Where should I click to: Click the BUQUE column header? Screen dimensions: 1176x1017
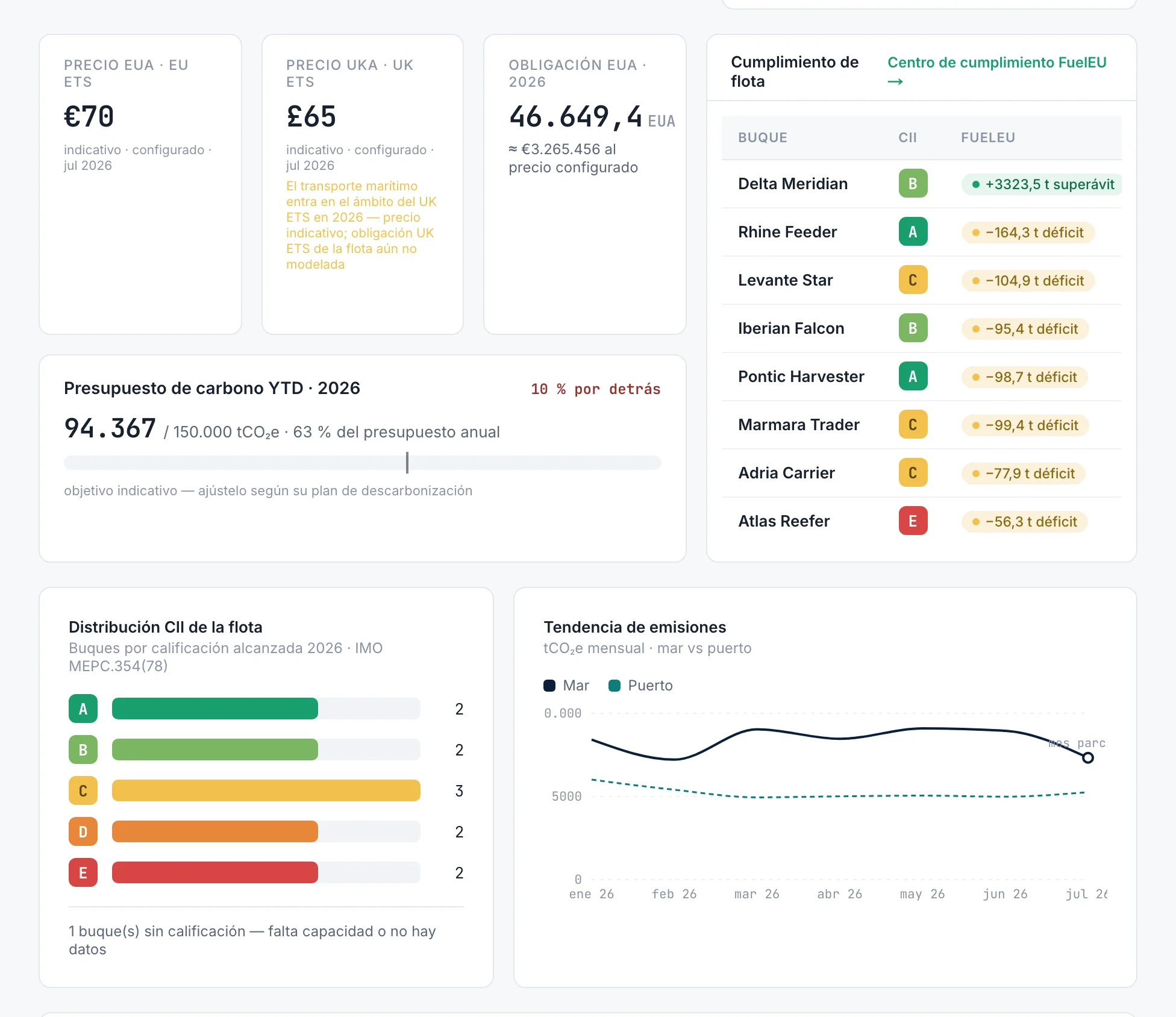(763, 137)
